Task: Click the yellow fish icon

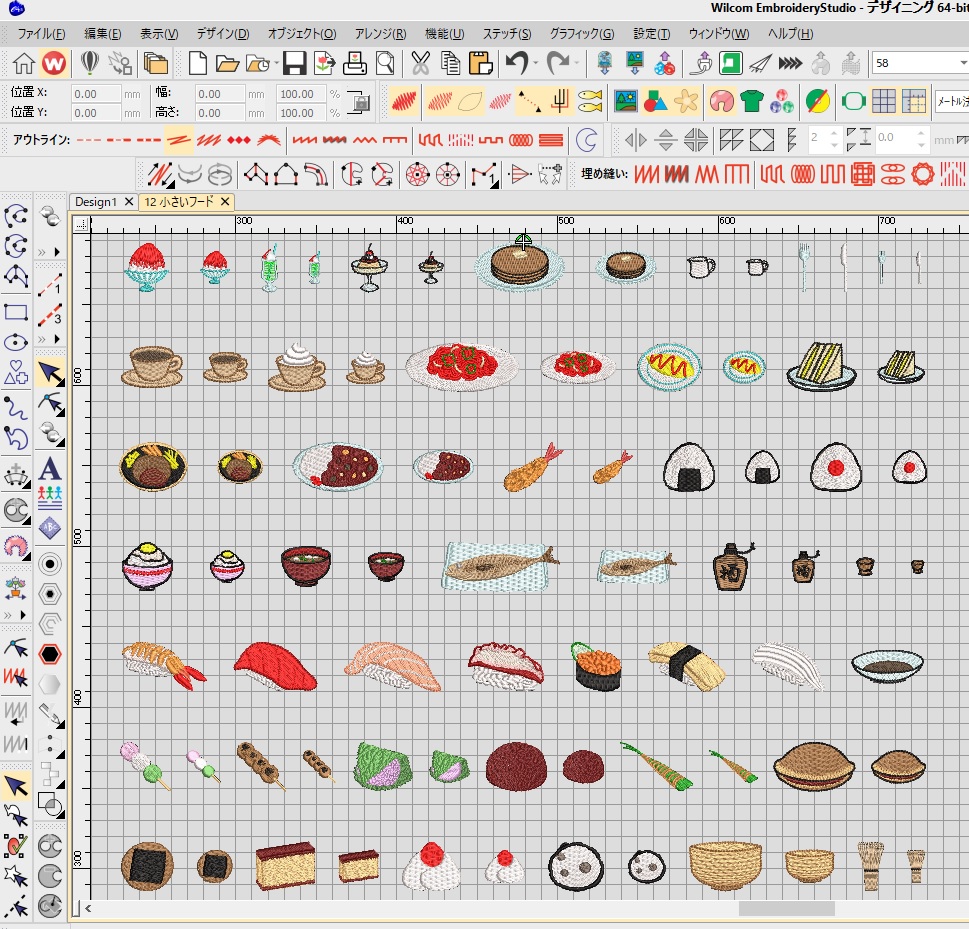Action: click(x=590, y=101)
